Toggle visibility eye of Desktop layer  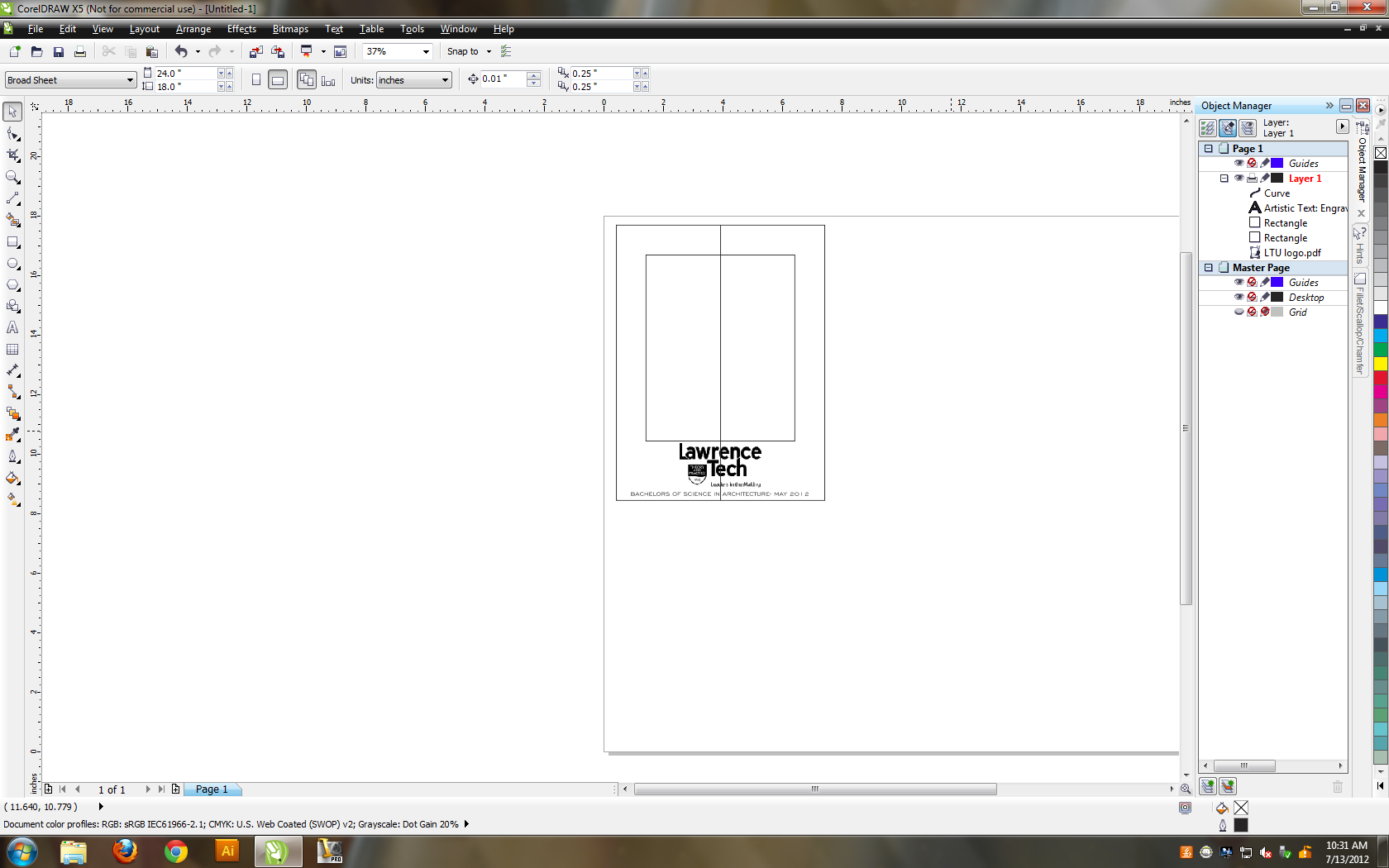[1239, 297]
